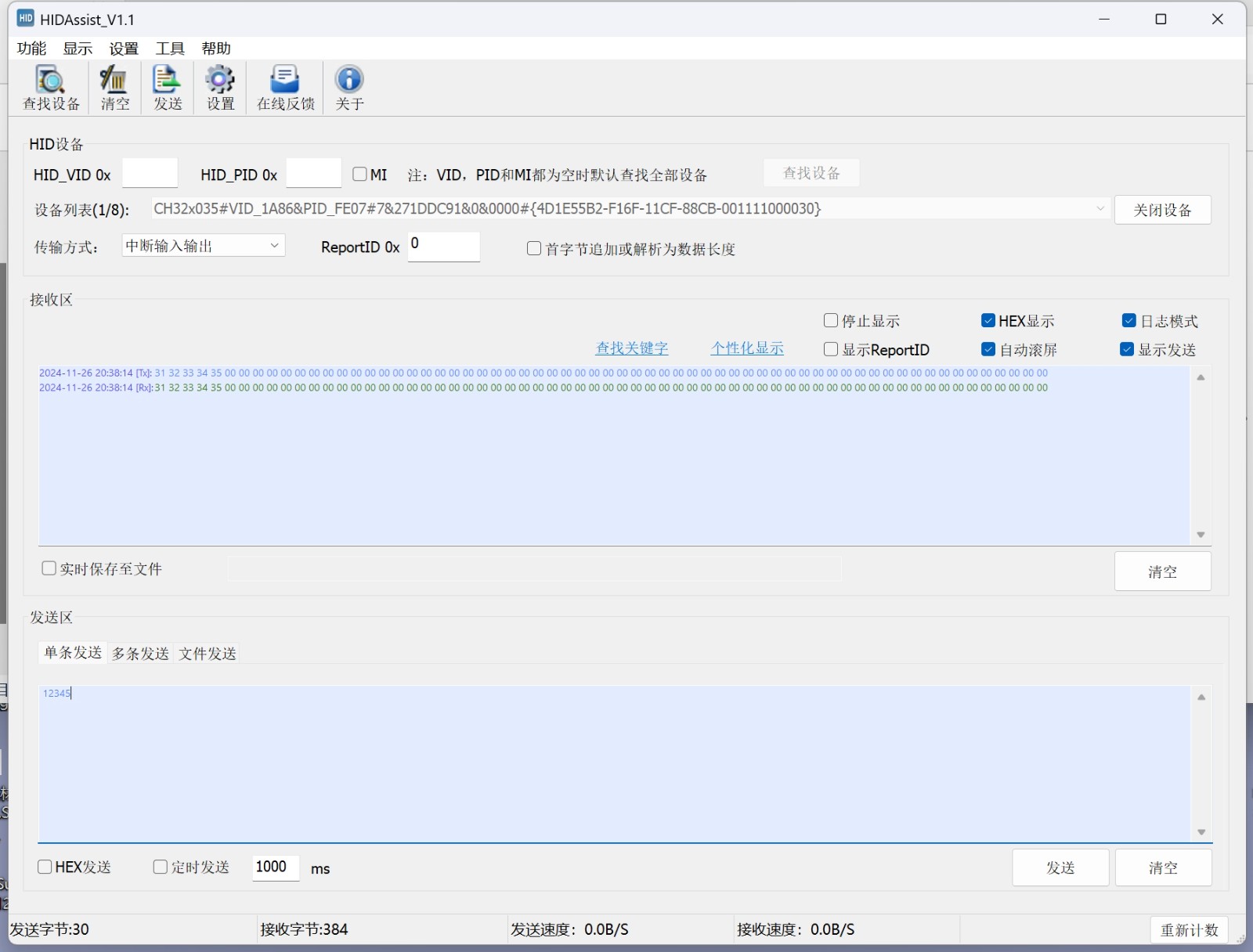Maximize the HIDAssist window
This screenshot has height=952, width=1253.
[1161, 19]
